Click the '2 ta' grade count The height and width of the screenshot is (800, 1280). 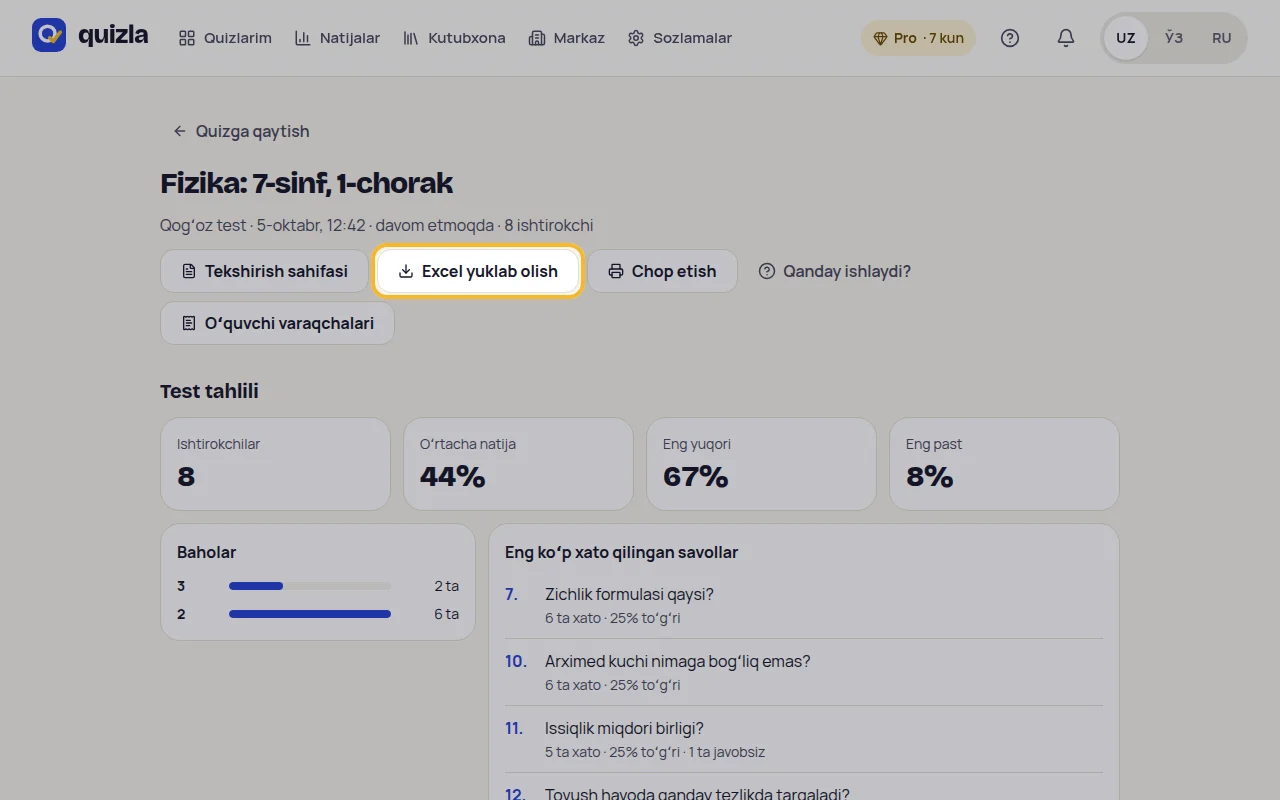point(446,586)
